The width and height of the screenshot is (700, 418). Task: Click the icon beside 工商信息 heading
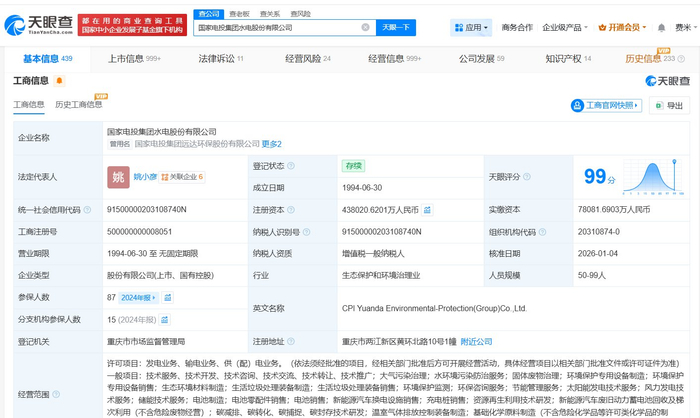pyautogui.click(x=57, y=81)
